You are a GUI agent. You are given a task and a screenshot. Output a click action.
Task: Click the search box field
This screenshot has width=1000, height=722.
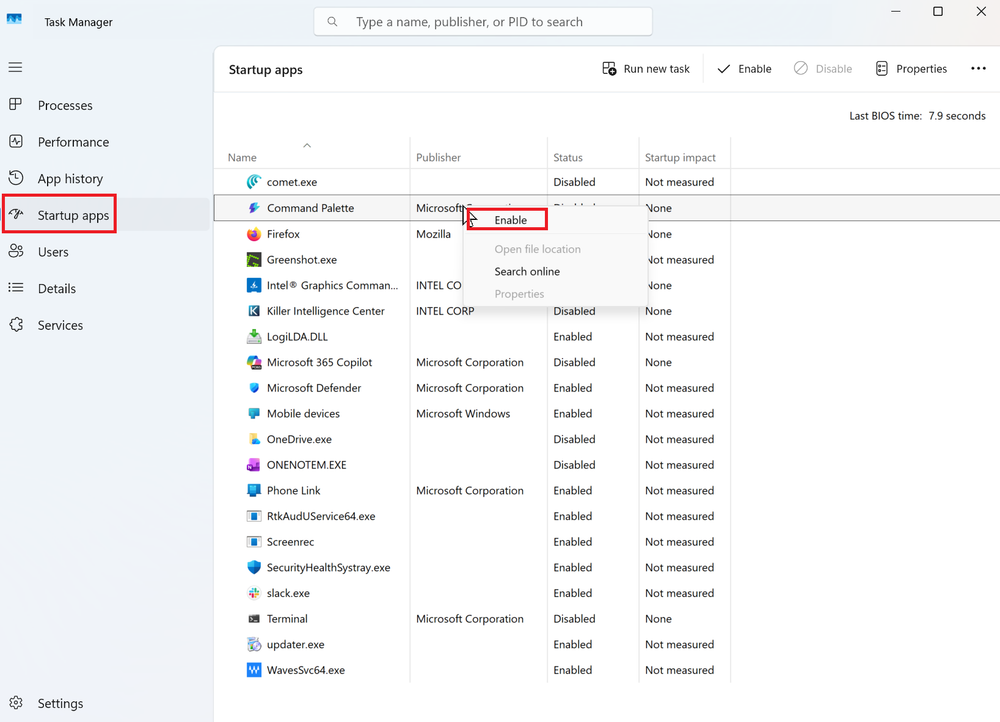pos(483,22)
